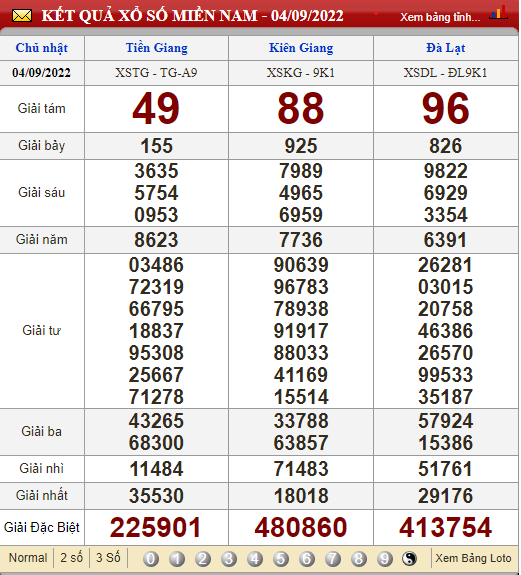
Task: Filter loto by digit 6 ball
Action: coord(307,559)
